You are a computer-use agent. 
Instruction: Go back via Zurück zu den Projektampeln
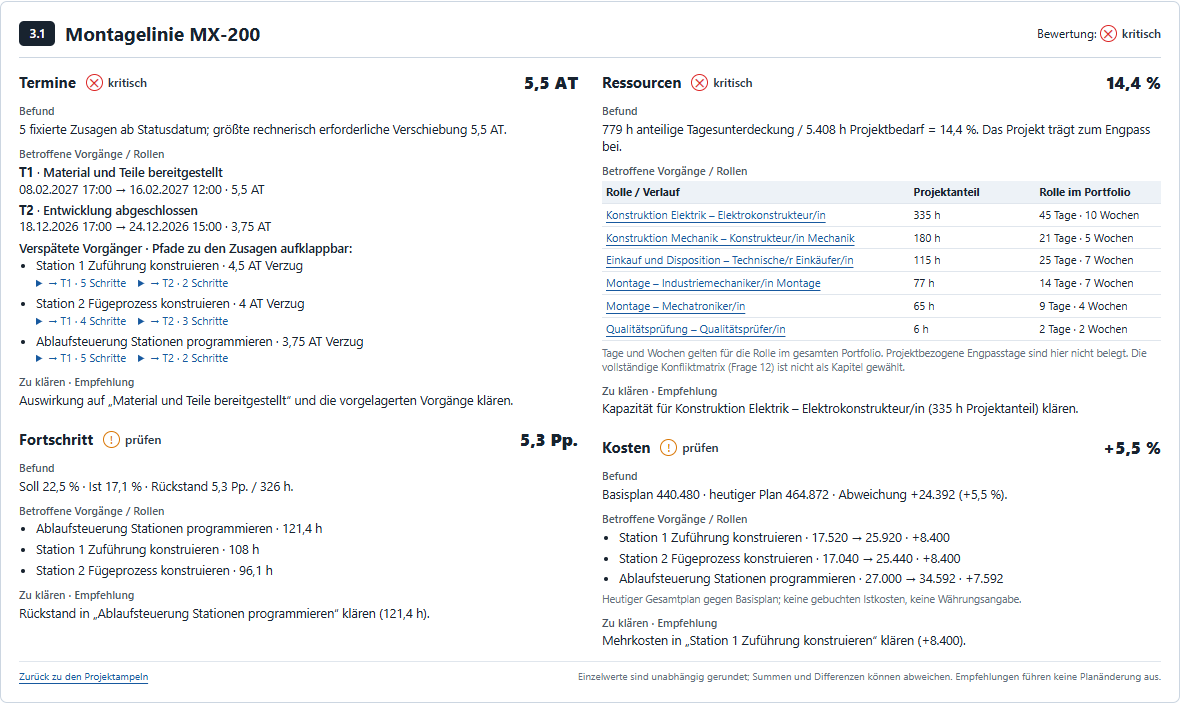(84, 677)
